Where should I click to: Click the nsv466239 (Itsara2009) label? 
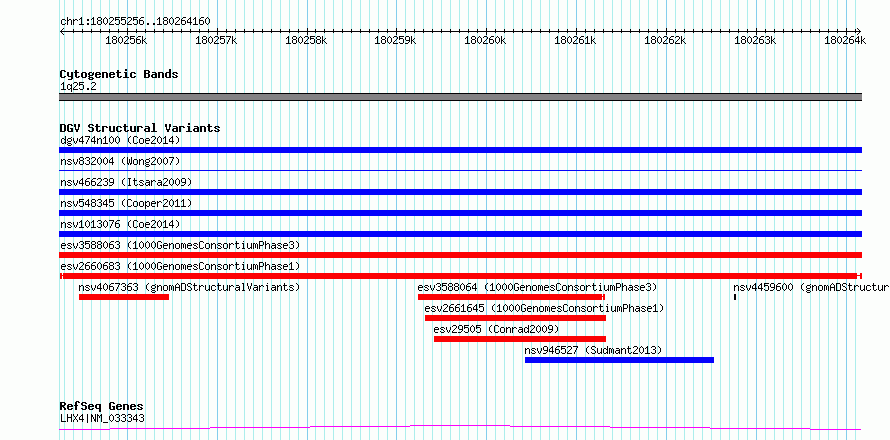(x=126, y=182)
